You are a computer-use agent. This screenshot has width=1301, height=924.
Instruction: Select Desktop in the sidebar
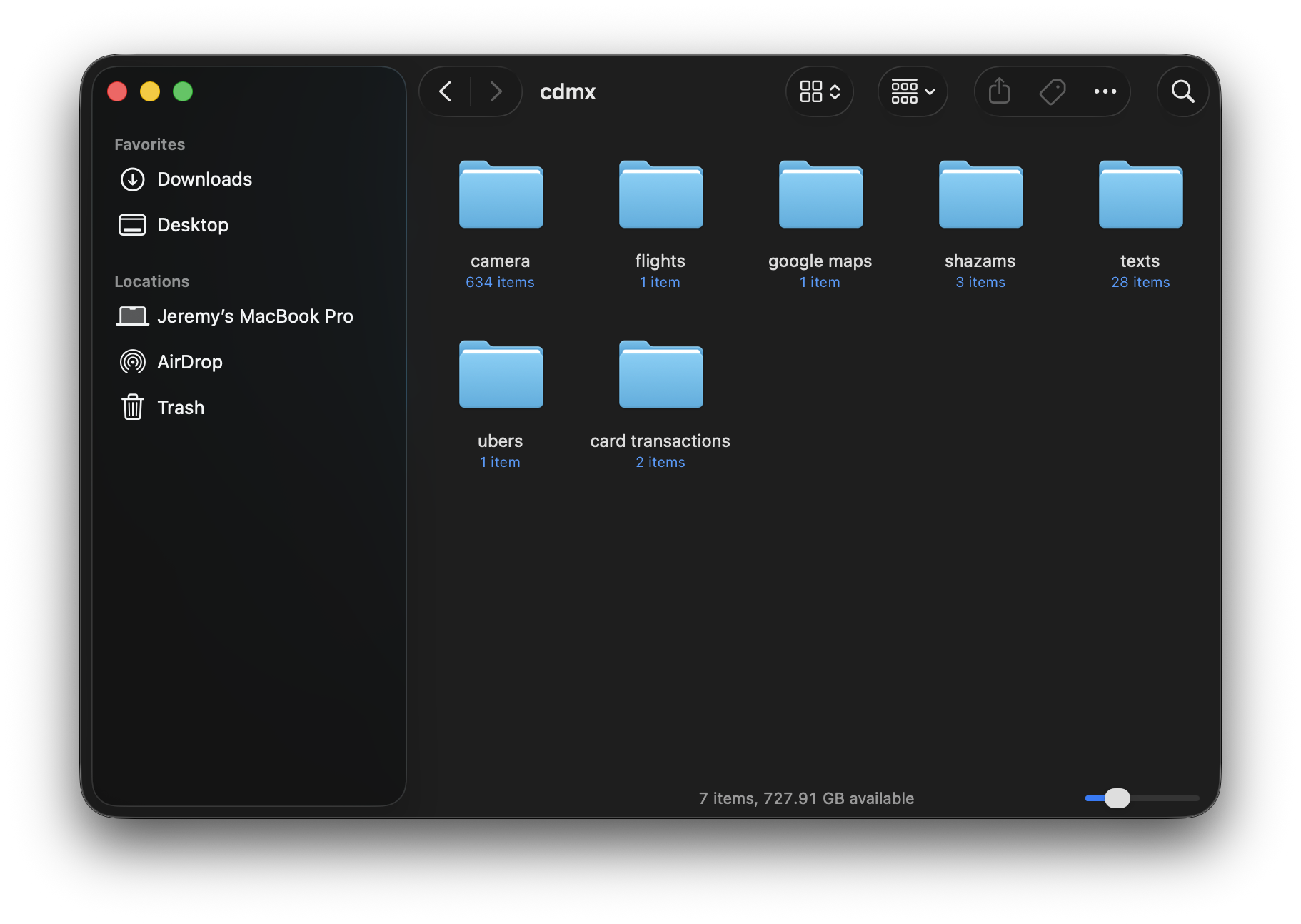(x=193, y=225)
